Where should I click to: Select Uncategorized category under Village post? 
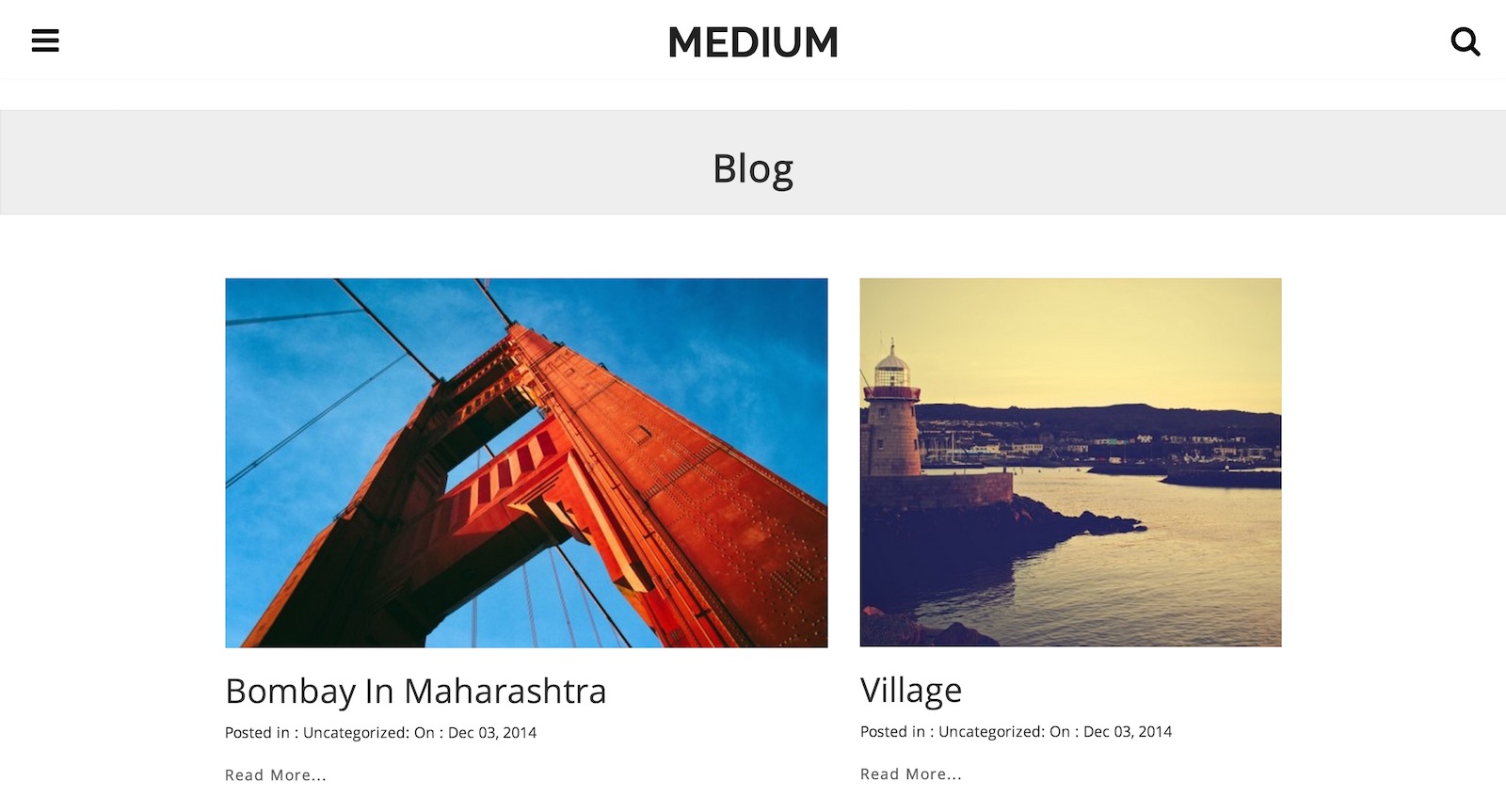[x=990, y=732]
